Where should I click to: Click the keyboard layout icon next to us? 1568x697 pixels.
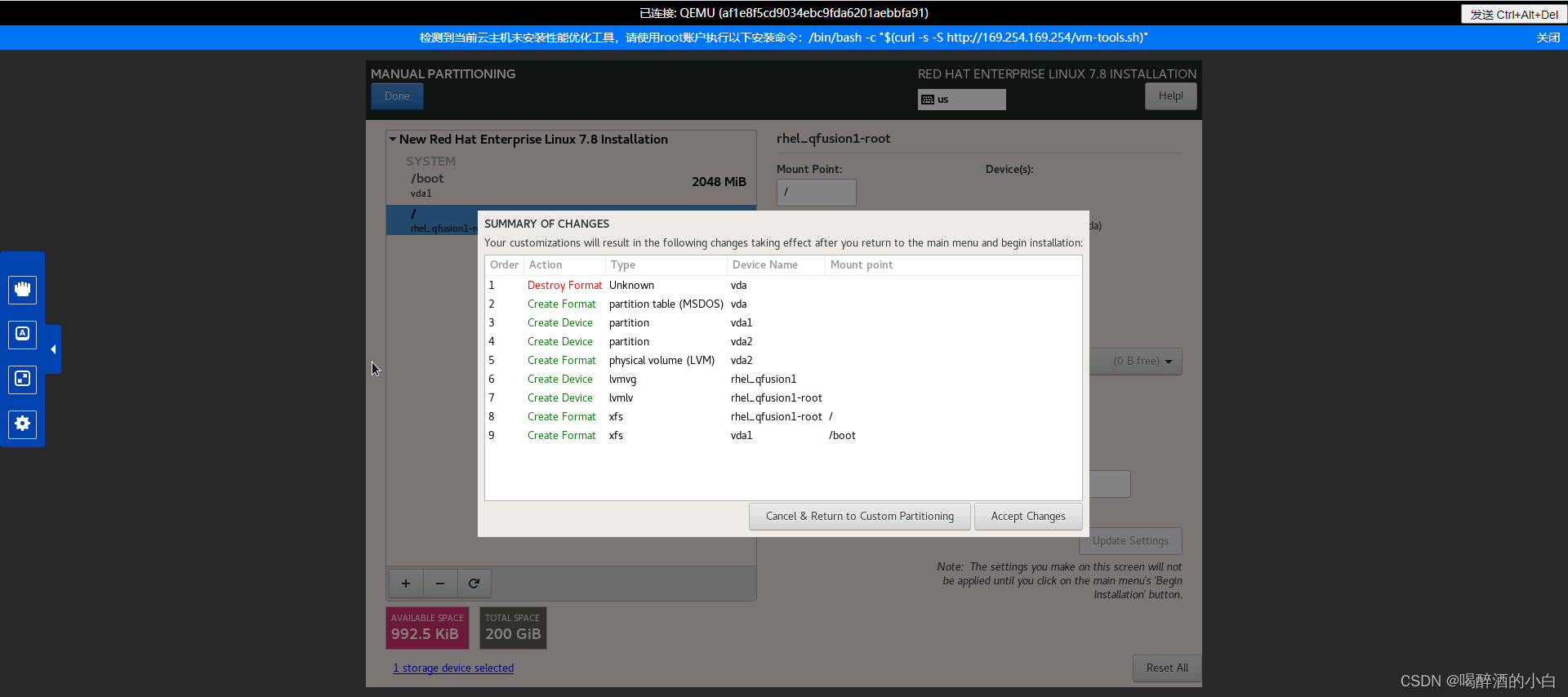(928, 100)
